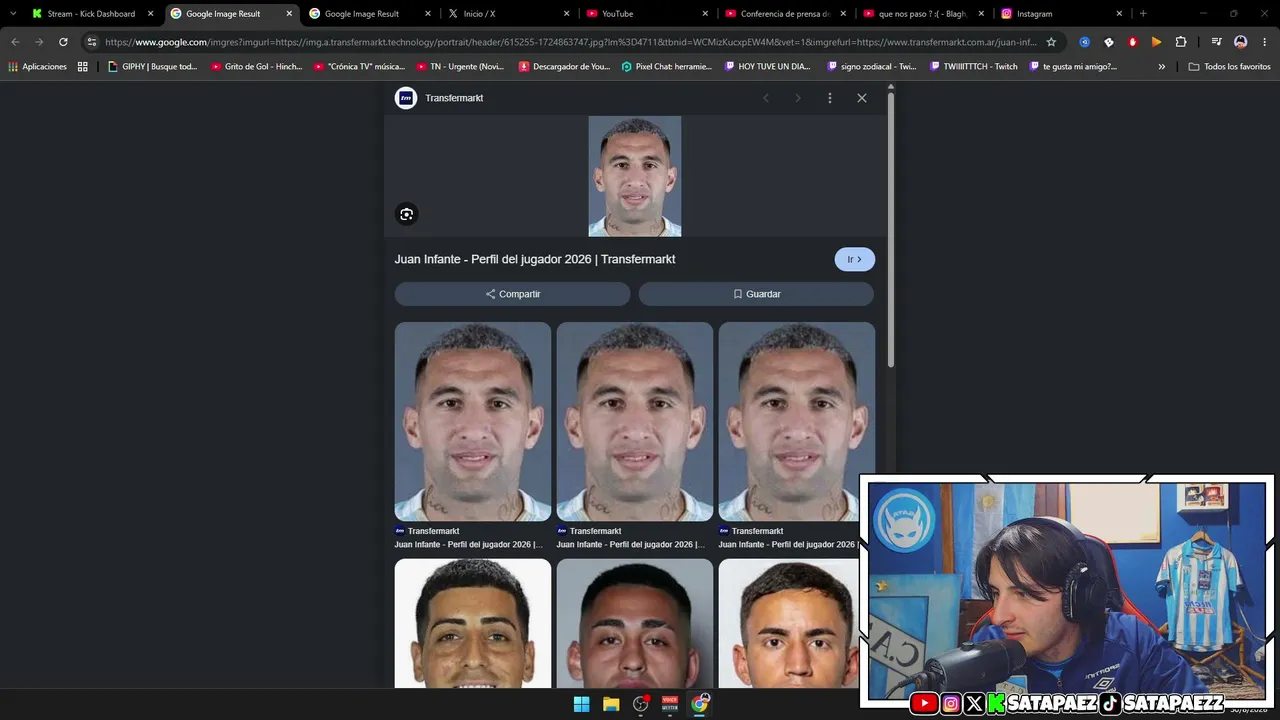
Task: Open the 'te gusta mi amigo?' bookmark
Action: click(x=1073, y=67)
